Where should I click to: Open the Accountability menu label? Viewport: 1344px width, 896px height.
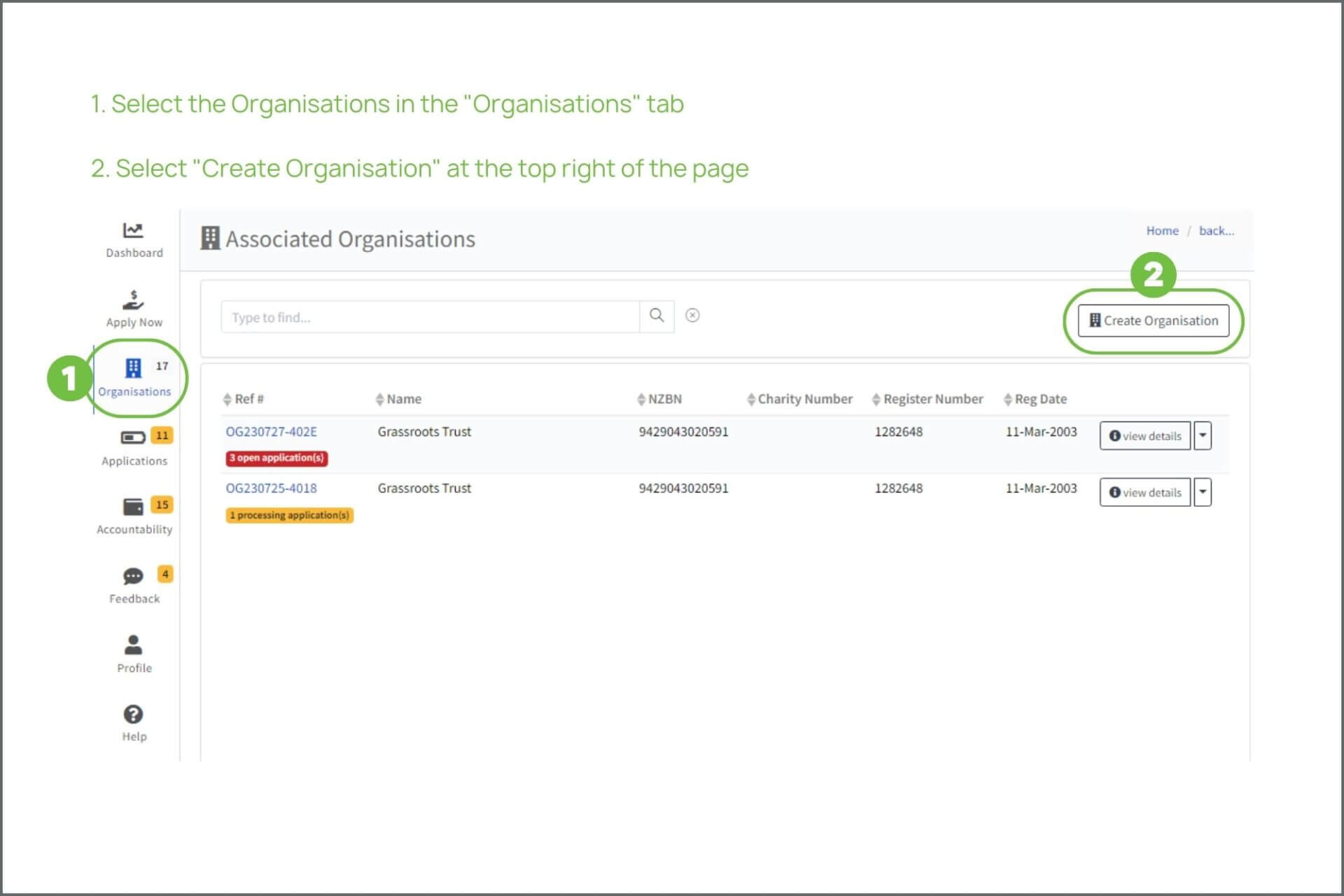134,529
